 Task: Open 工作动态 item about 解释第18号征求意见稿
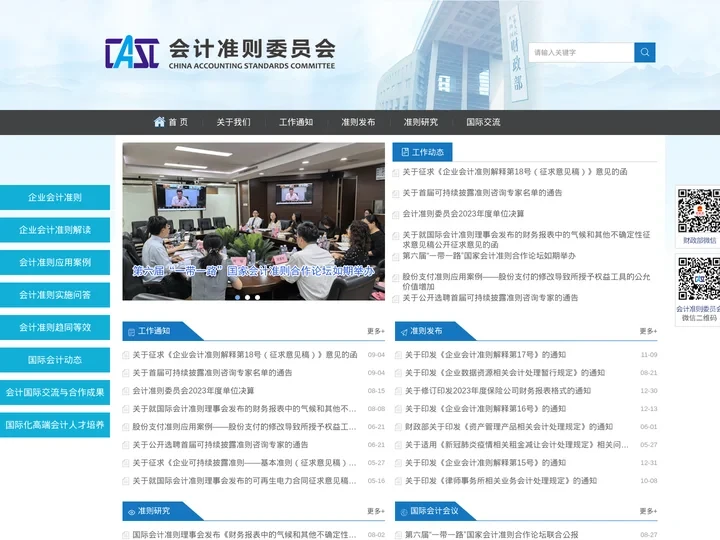pyautogui.click(x=515, y=172)
